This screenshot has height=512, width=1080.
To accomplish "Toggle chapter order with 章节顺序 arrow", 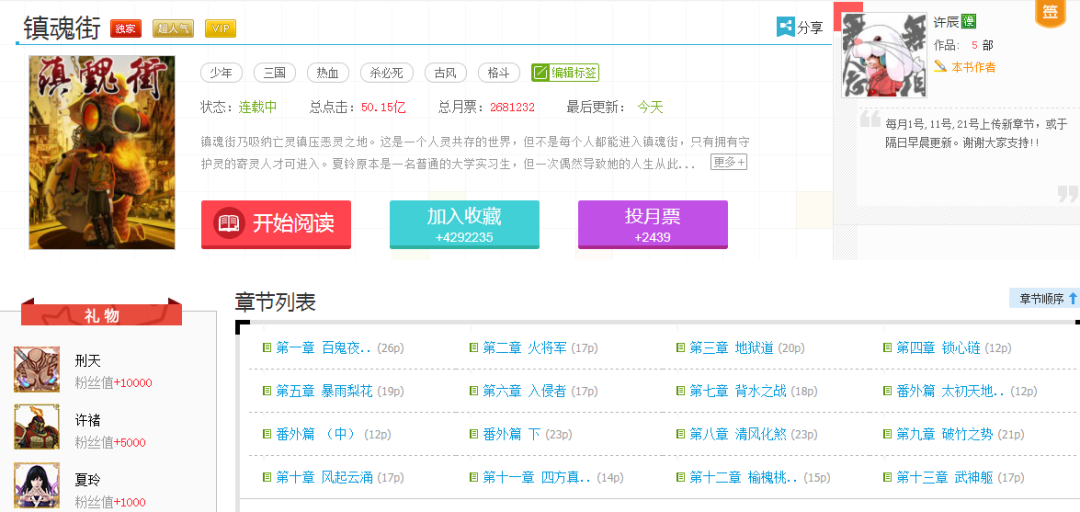I will [x=1044, y=298].
